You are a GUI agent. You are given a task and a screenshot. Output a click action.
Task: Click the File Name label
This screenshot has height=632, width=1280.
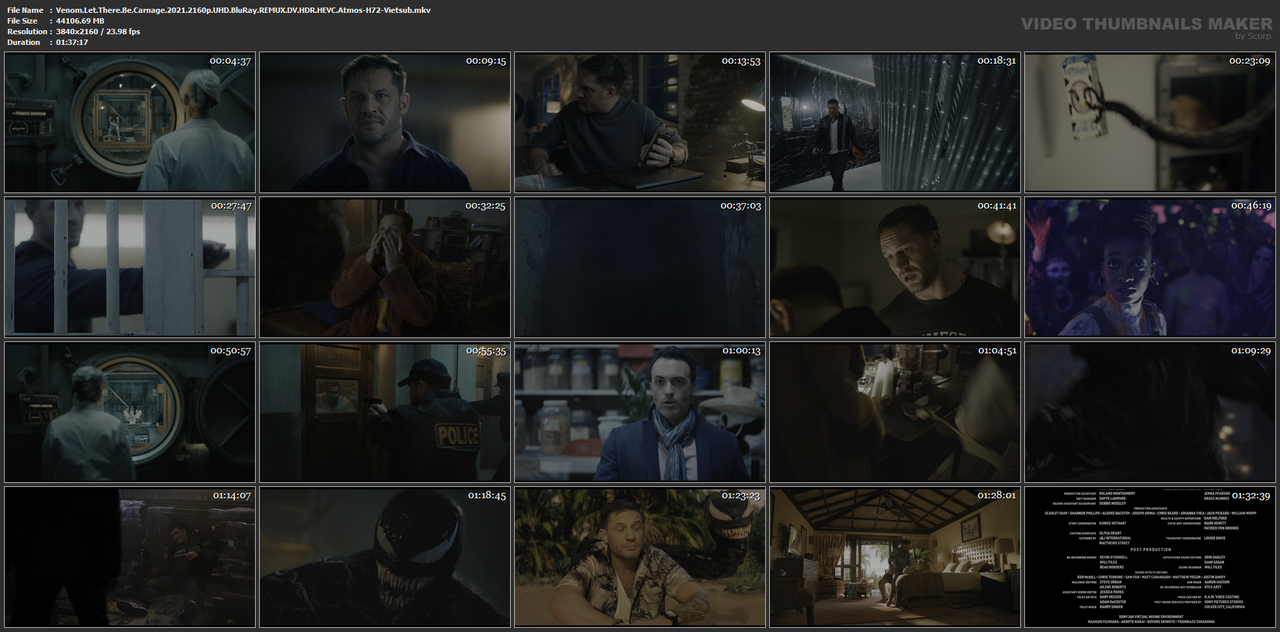25,9
